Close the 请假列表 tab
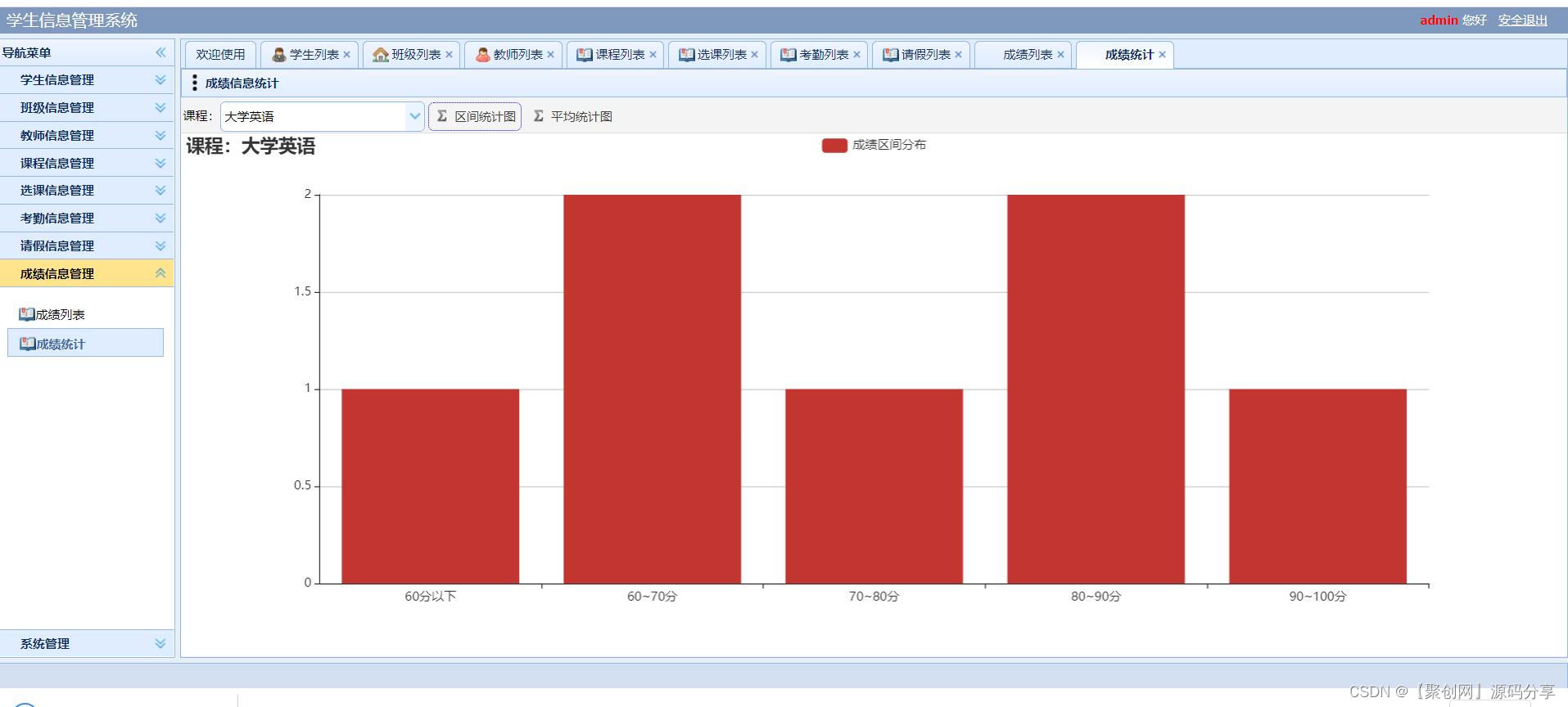 coord(959,55)
